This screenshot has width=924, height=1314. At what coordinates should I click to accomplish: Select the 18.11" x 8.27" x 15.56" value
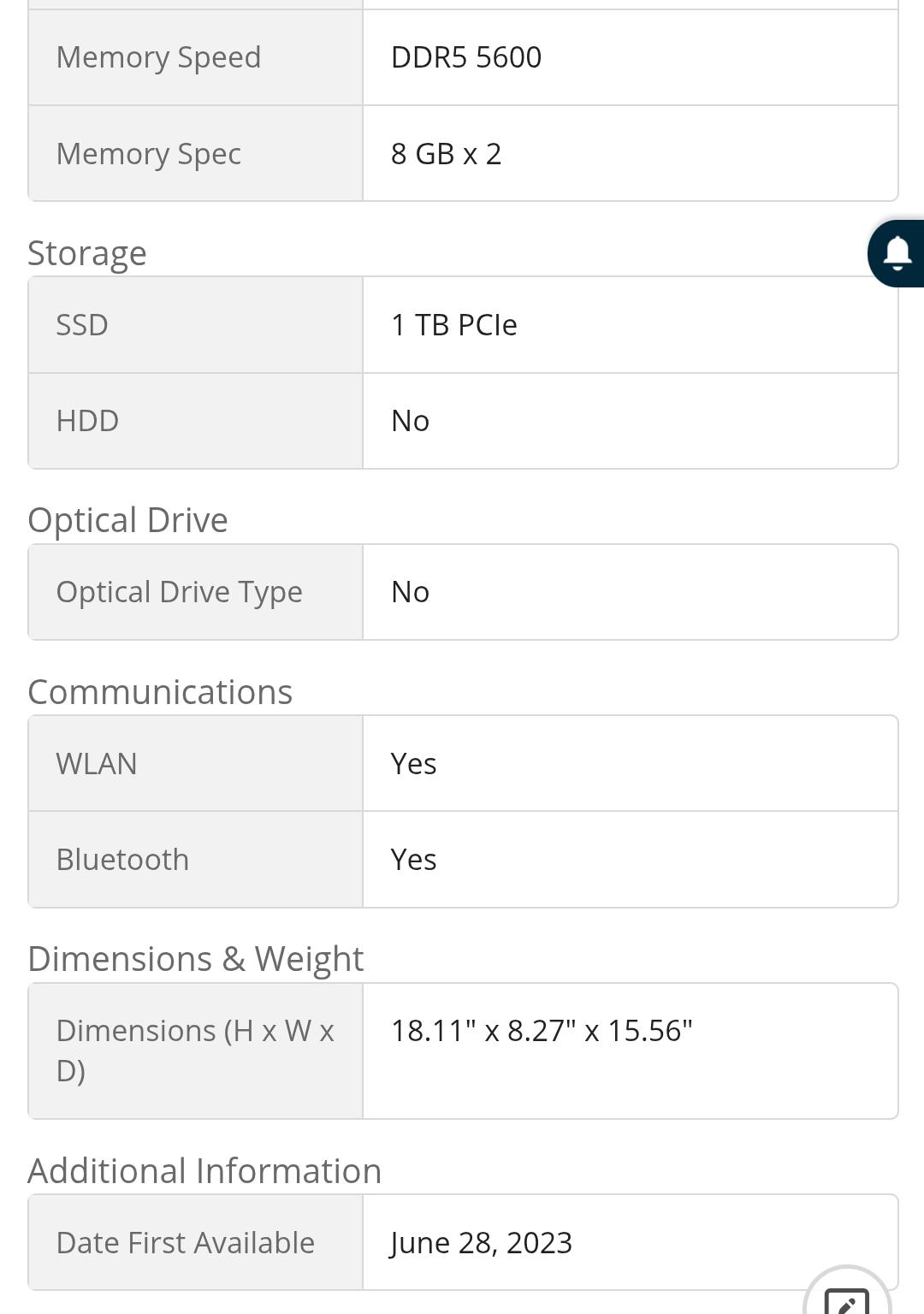(542, 1031)
